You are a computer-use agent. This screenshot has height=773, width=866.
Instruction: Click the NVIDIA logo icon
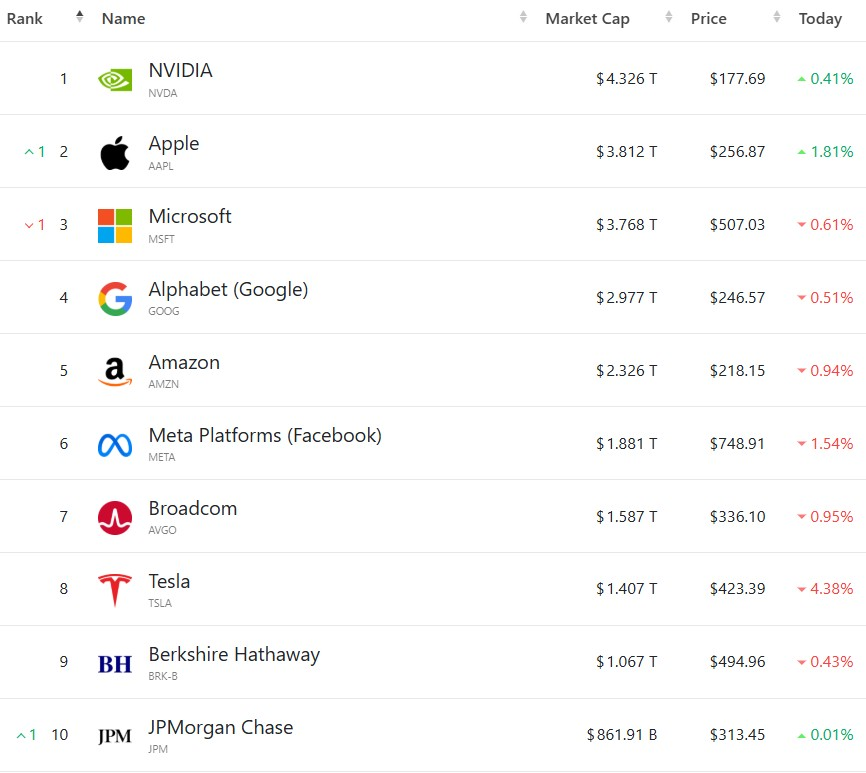(115, 80)
